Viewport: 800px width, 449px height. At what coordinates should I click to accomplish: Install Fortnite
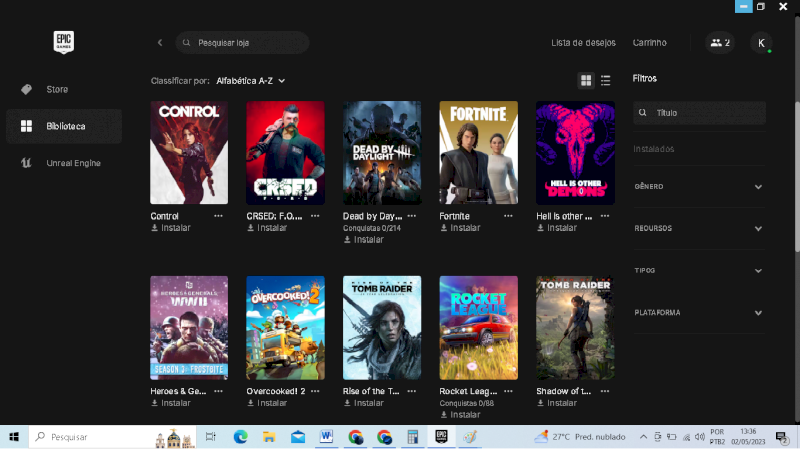click(460, 228)
